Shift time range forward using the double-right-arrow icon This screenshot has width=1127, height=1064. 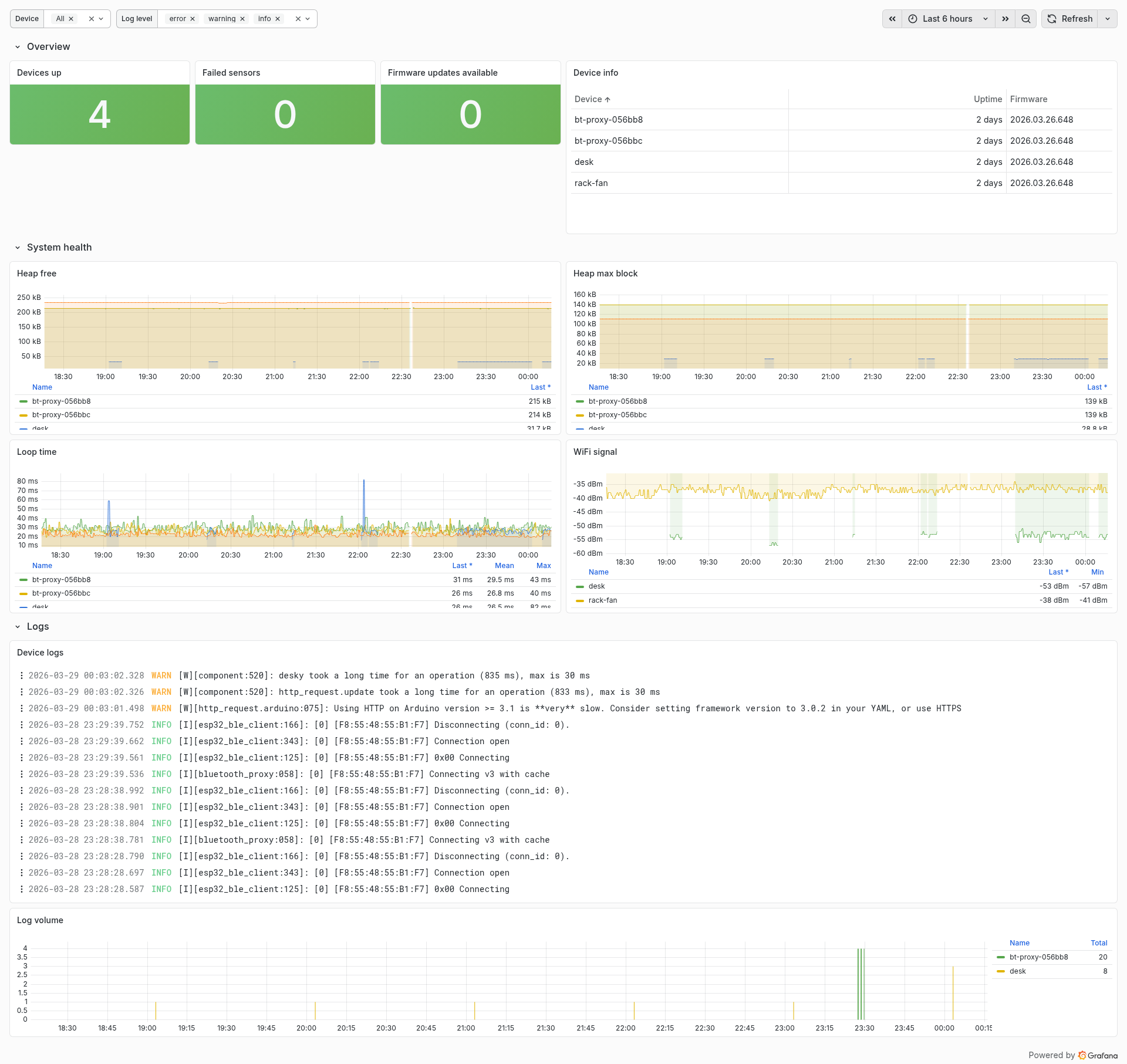[x=1005, y=18]
